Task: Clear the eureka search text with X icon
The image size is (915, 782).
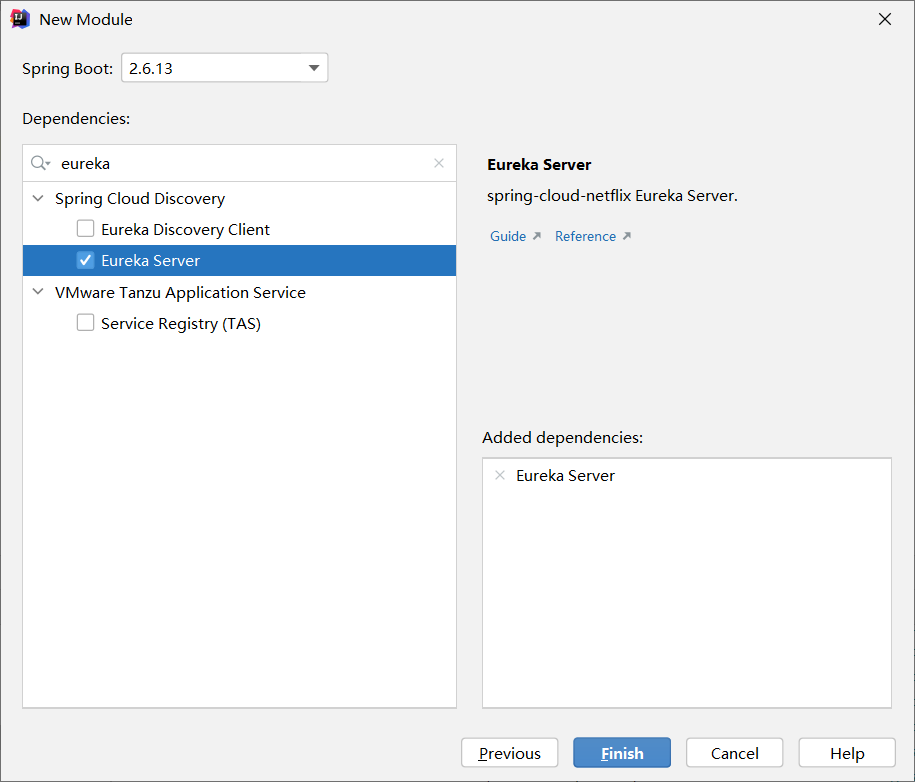Action: coord(439,163)
